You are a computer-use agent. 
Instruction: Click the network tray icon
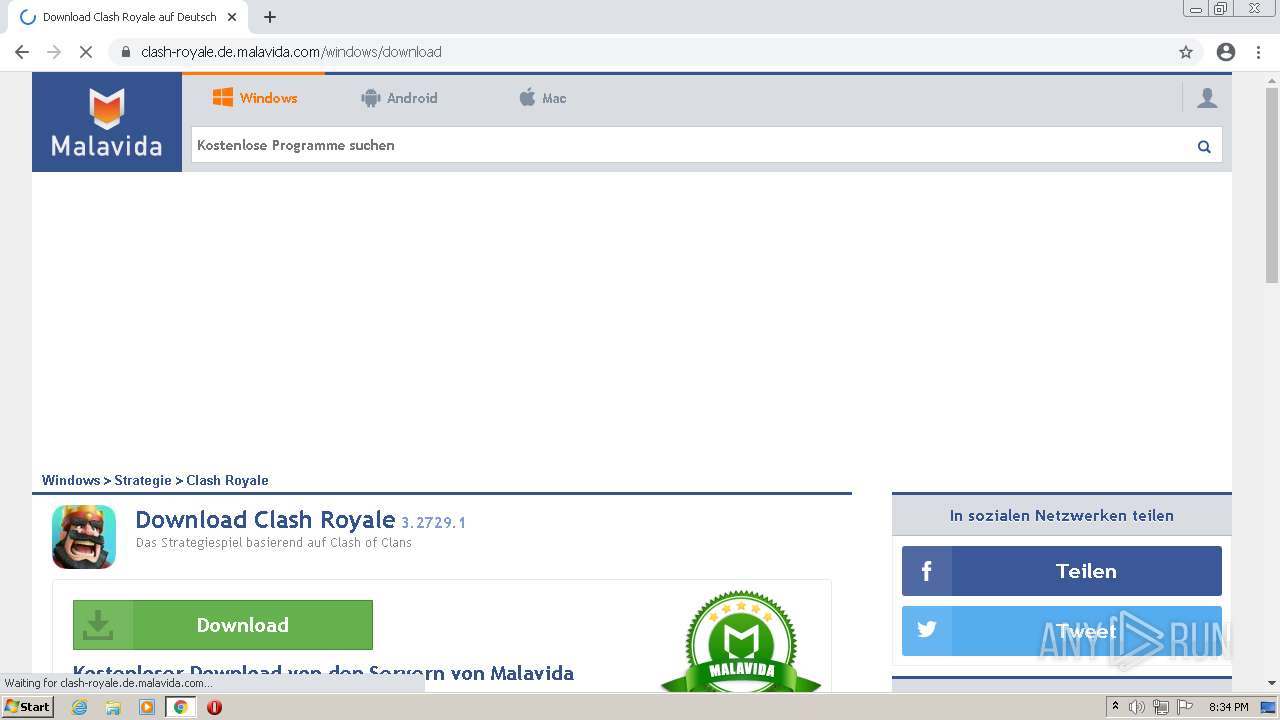pyautogui.click(x=1161, y=707)
